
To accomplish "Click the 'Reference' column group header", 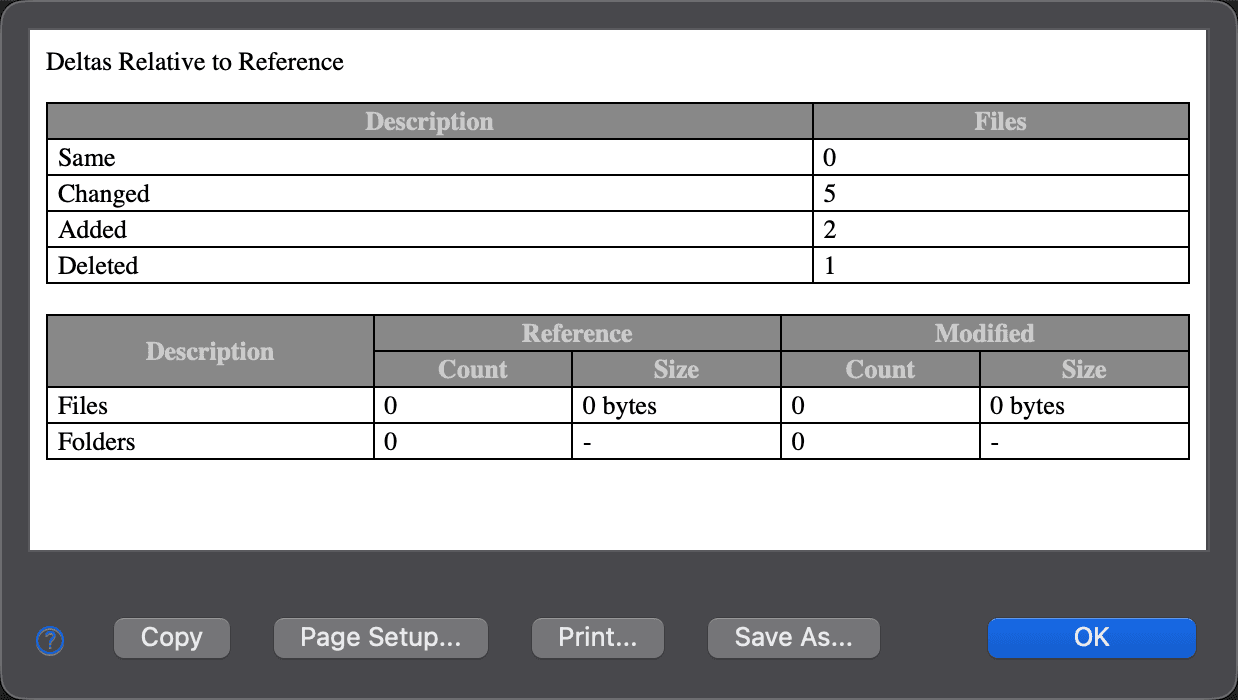I will [x=577, y=333].
